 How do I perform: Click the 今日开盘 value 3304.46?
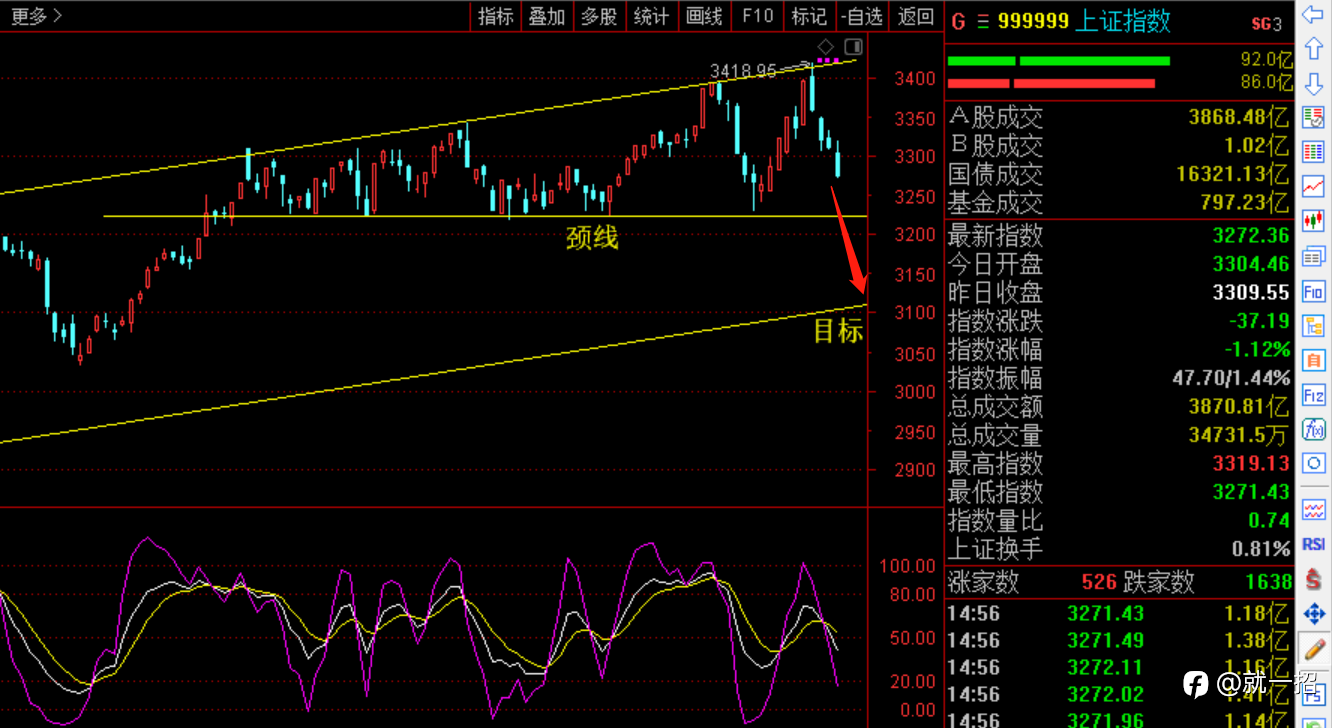pyautogui.click(x=1251, y=265)
